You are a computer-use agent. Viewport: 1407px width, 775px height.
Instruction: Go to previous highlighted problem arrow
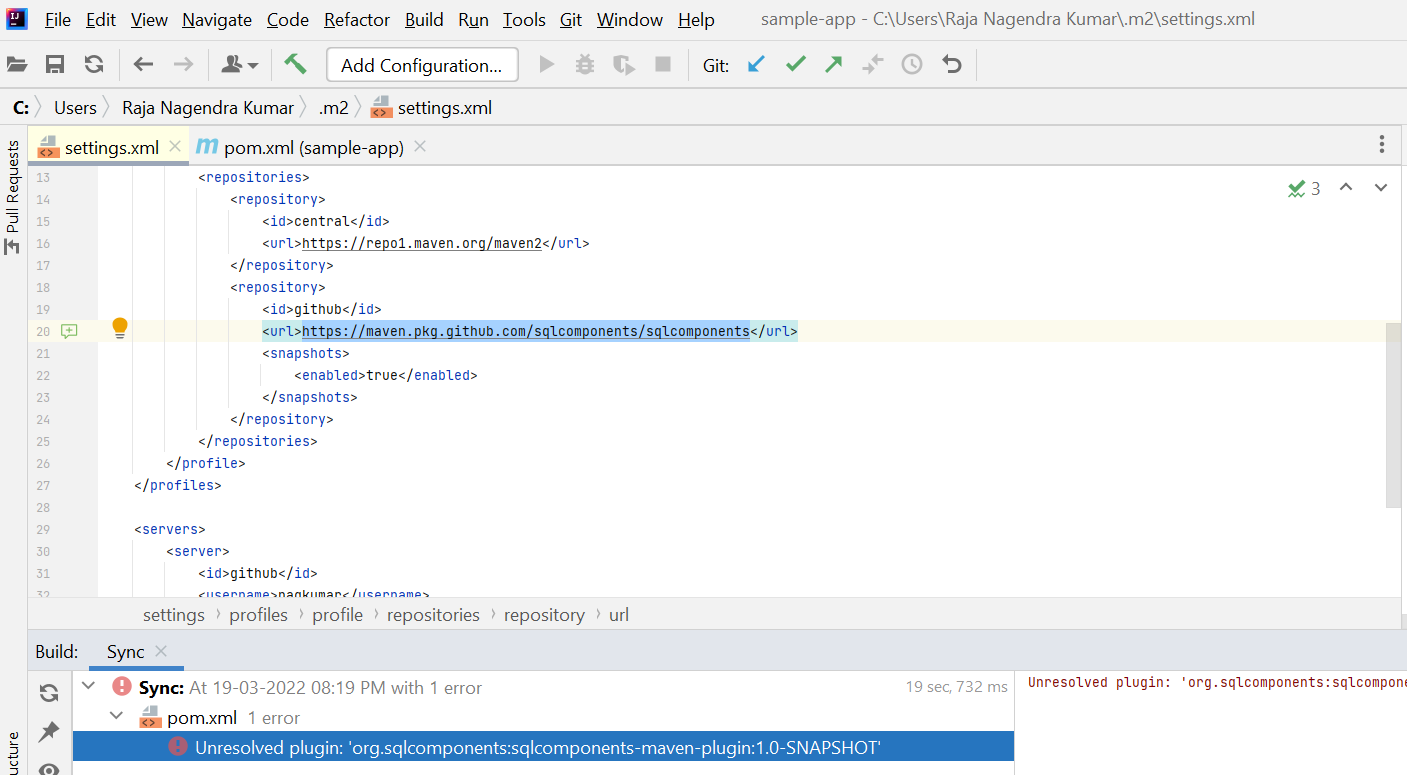[1346, 187]
